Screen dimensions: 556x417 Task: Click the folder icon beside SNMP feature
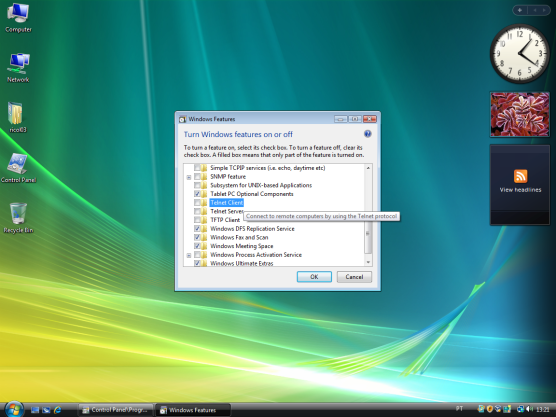coord(204,177)
